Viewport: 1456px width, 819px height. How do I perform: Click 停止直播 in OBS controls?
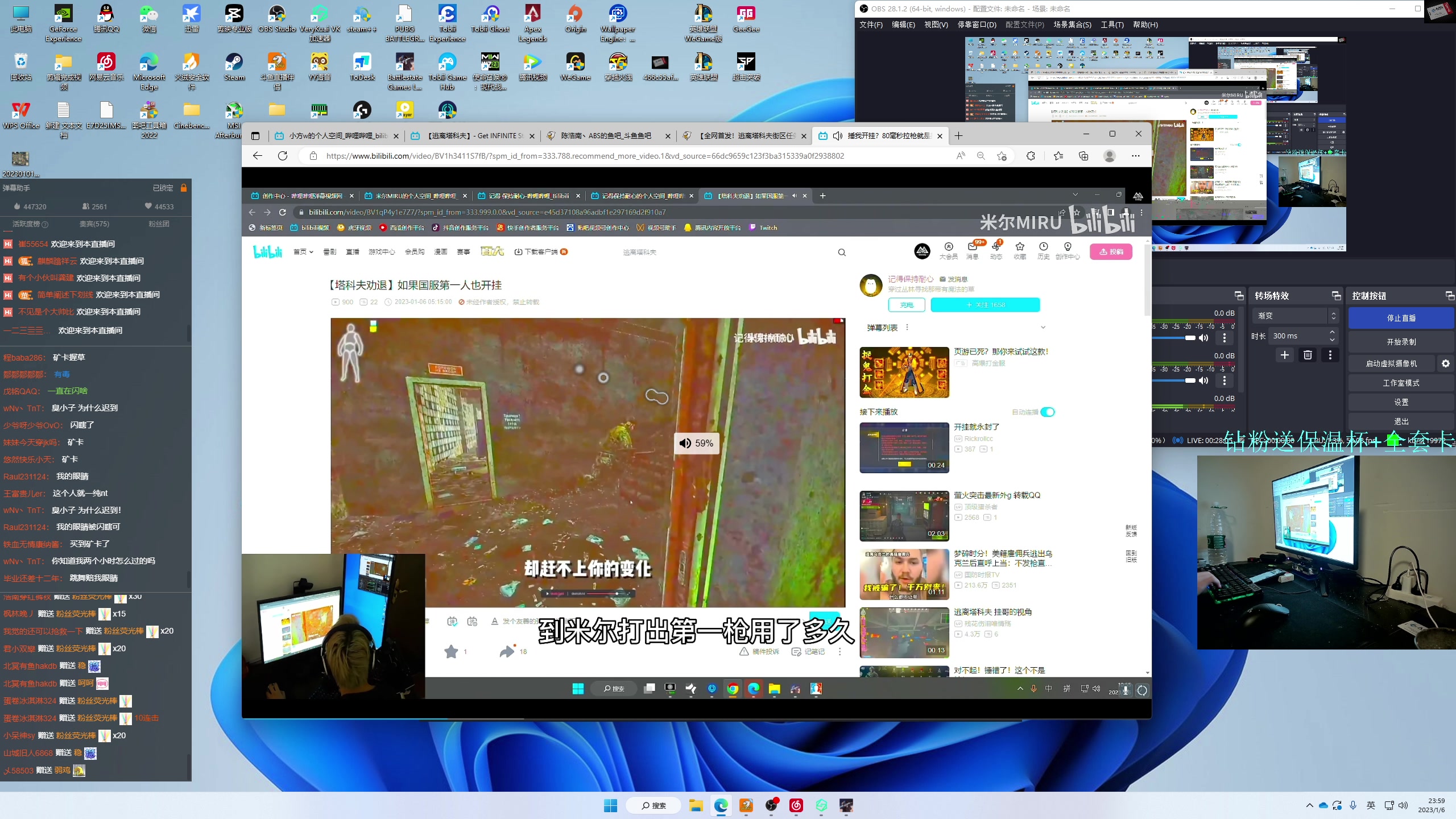[1401, 318]
